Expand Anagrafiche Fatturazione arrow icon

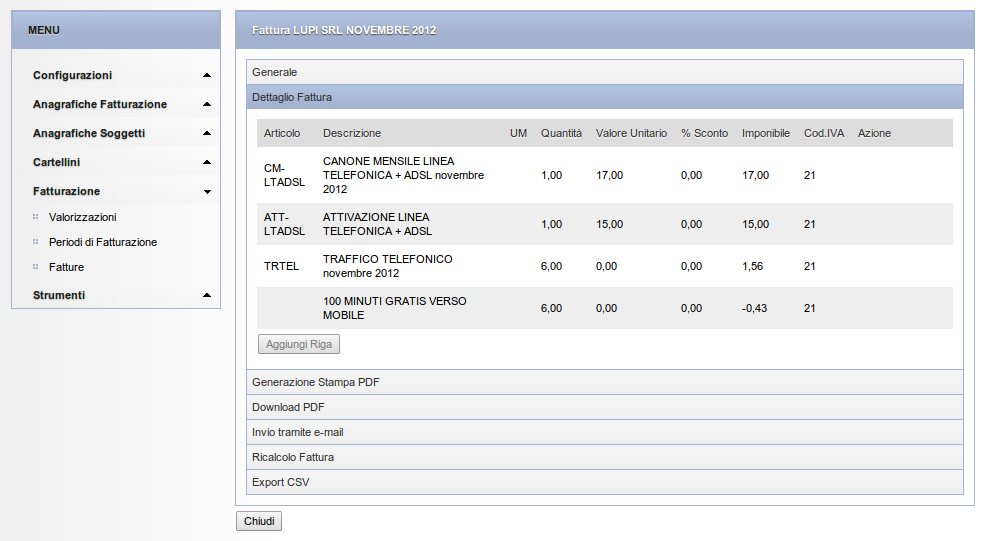pos(207,105)
